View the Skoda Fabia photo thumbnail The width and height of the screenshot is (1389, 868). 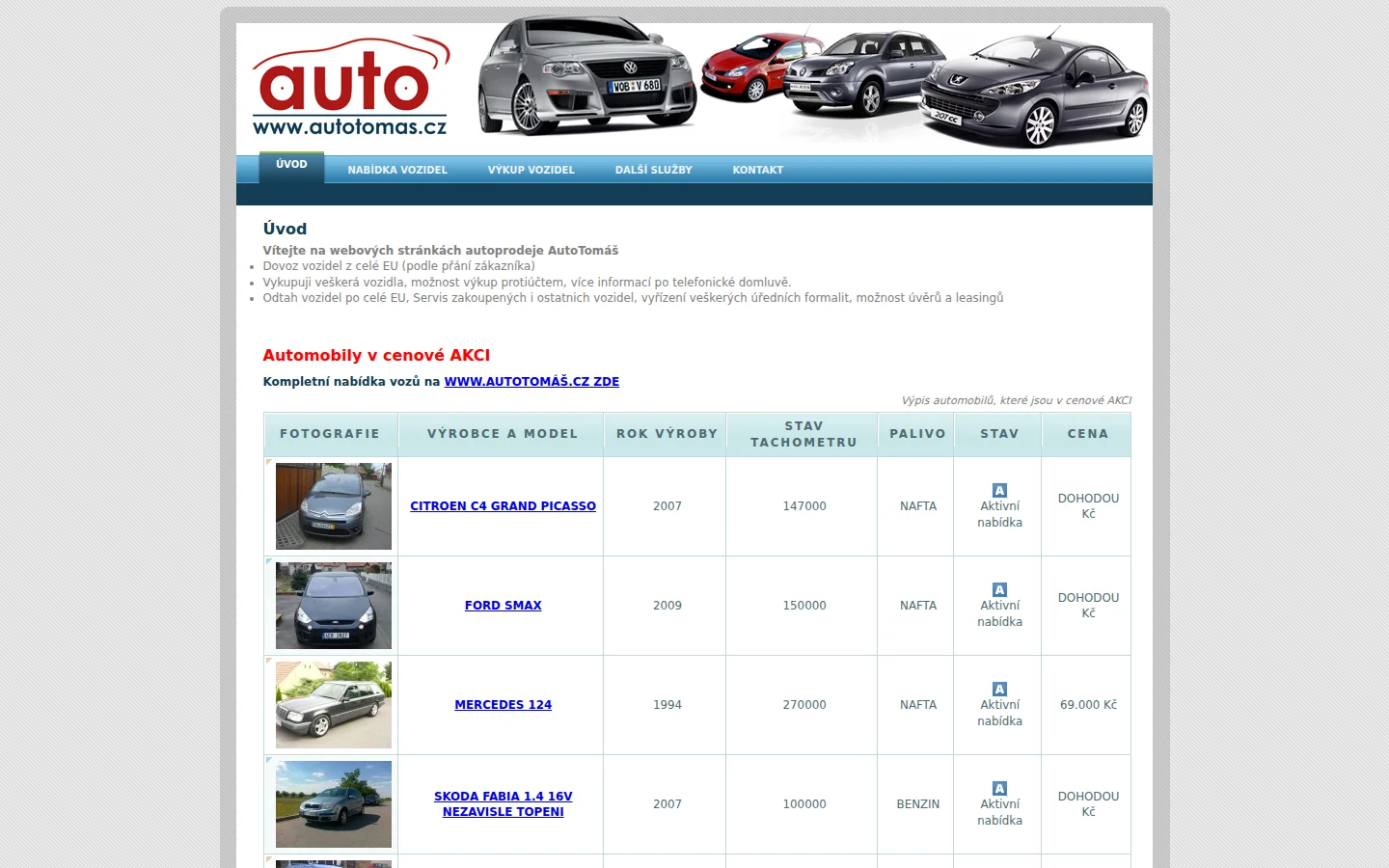[334, 804]
